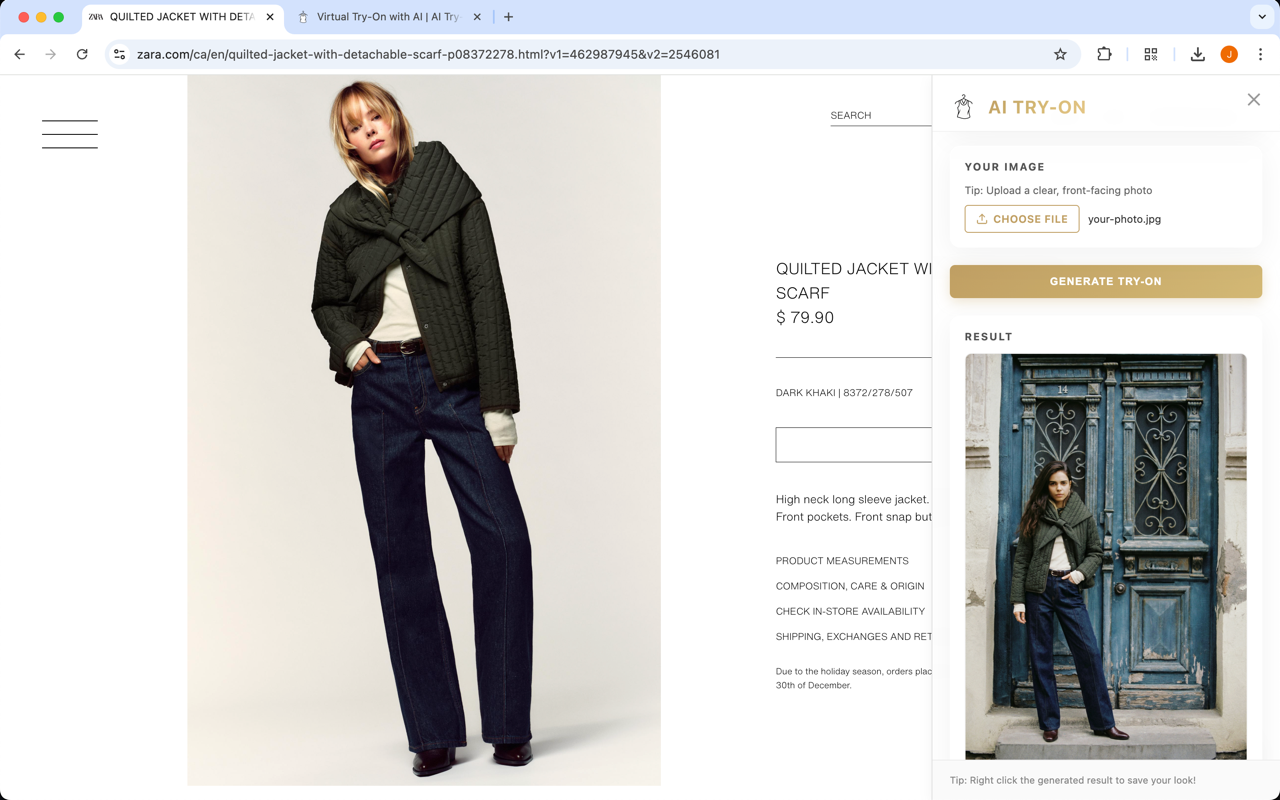
Task: Click the SEARCH link on the product page
Action: point(851,115)
